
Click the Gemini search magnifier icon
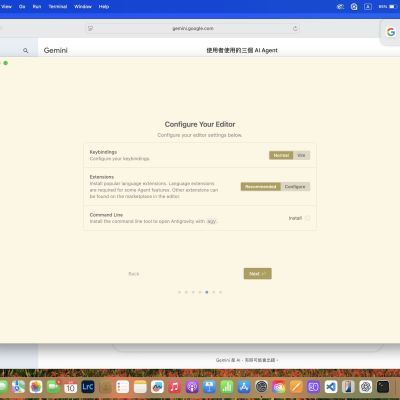pos(26,51)
